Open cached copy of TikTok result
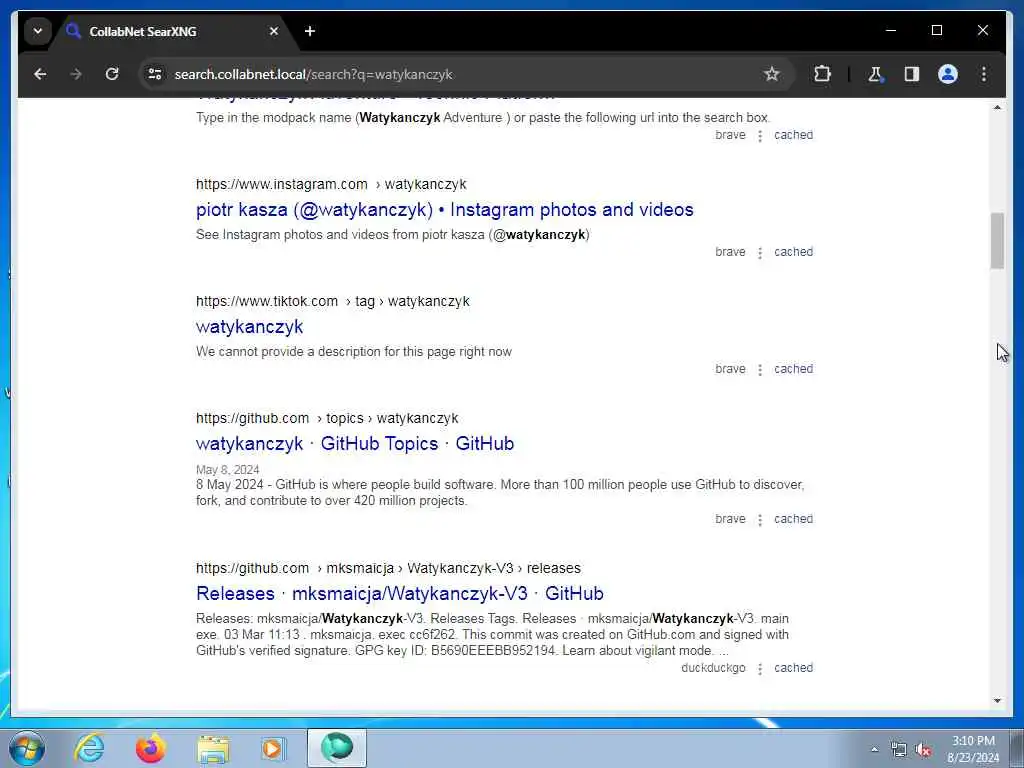1024x768 pixels. pyautogui.click(x=793, y=369)
